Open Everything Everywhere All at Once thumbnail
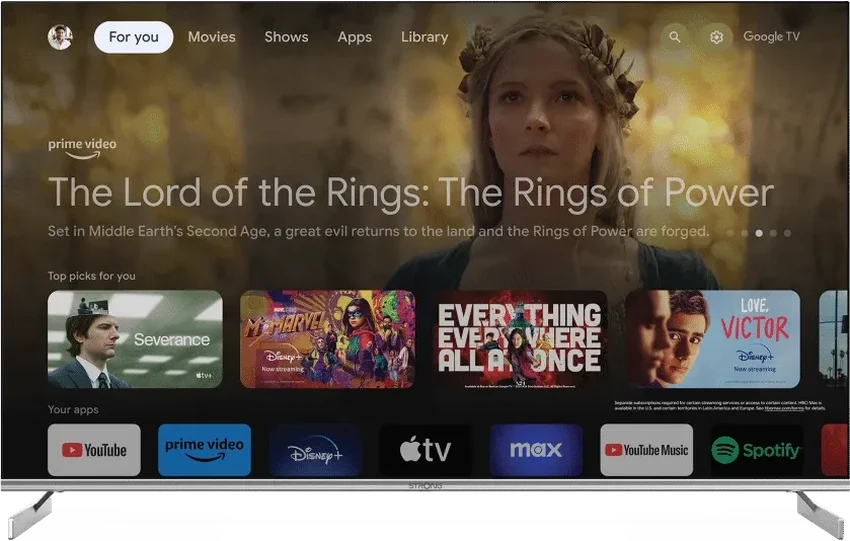The width and height of the screenshot is (850, 541). 520,339
